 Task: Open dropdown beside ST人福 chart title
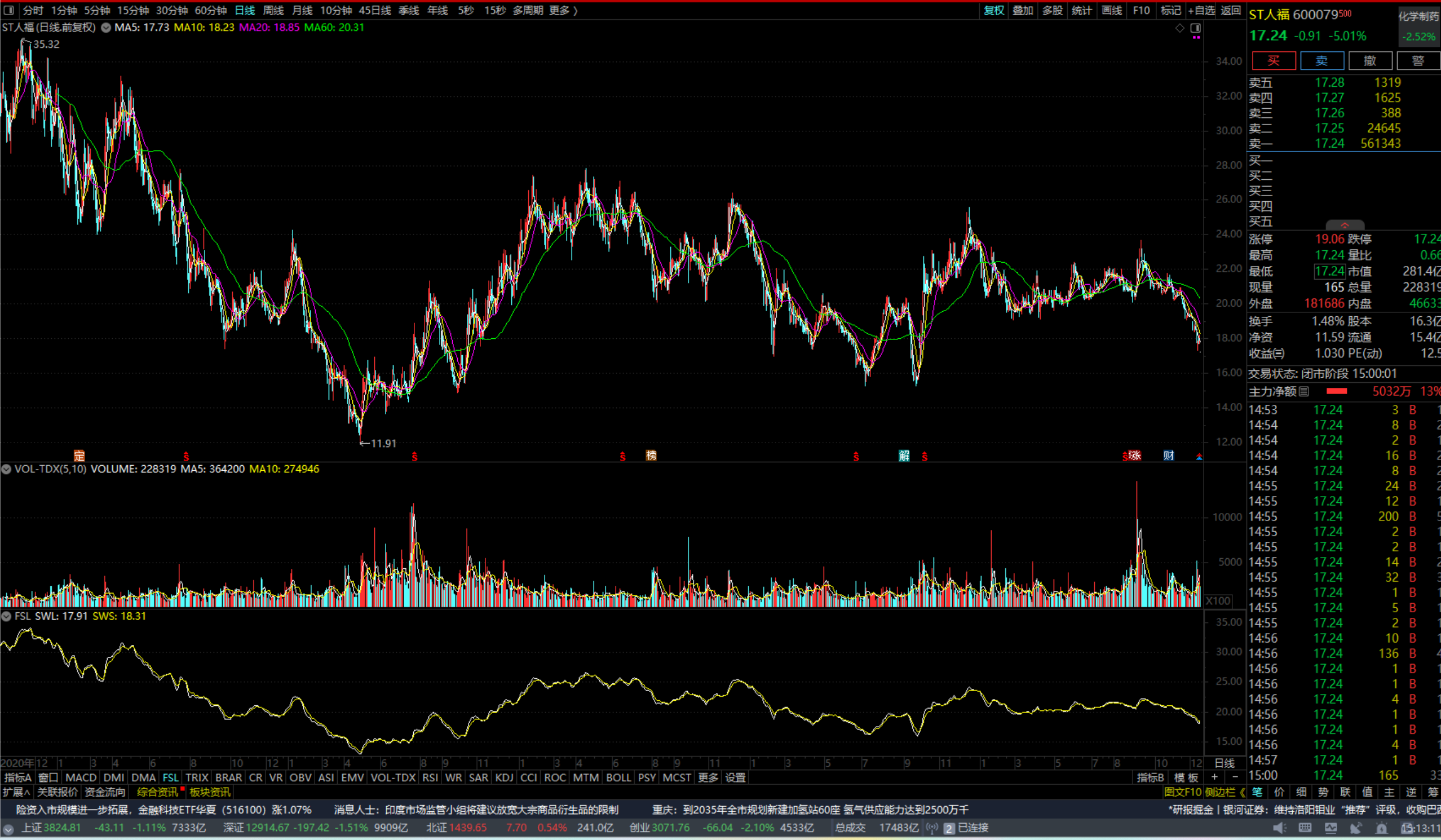click(x=106, y=28)
